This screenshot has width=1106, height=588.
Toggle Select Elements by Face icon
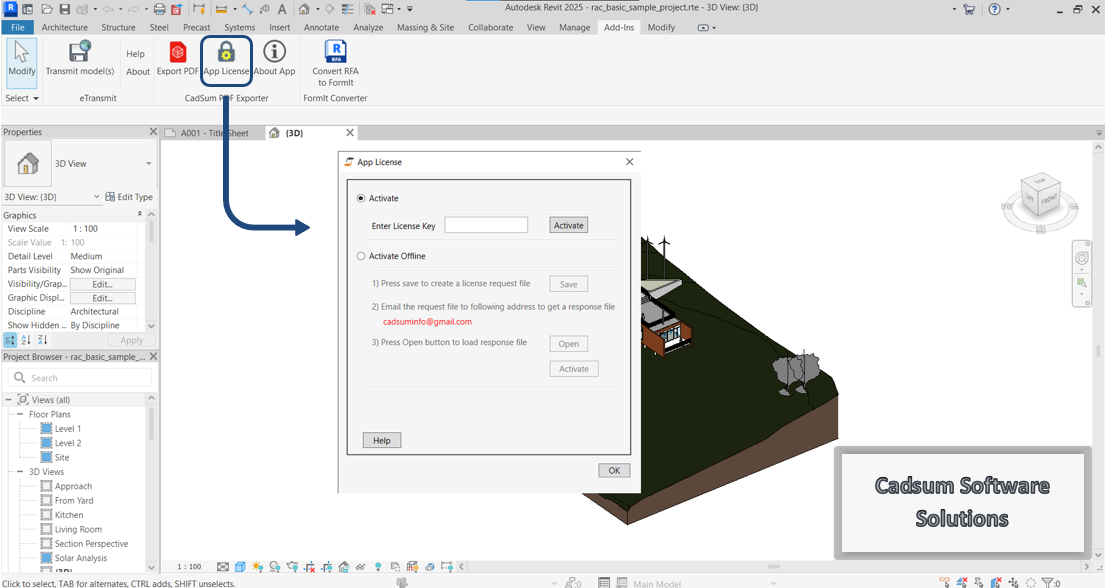click(996, 583)
